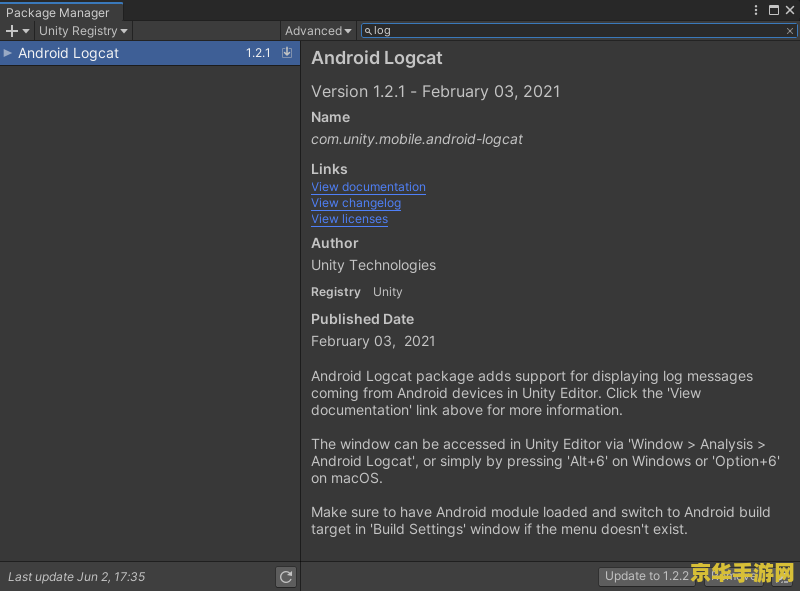Maximize the Package Manager window
The height and width of the screenshot is (591, 800).
click(774, 10)
